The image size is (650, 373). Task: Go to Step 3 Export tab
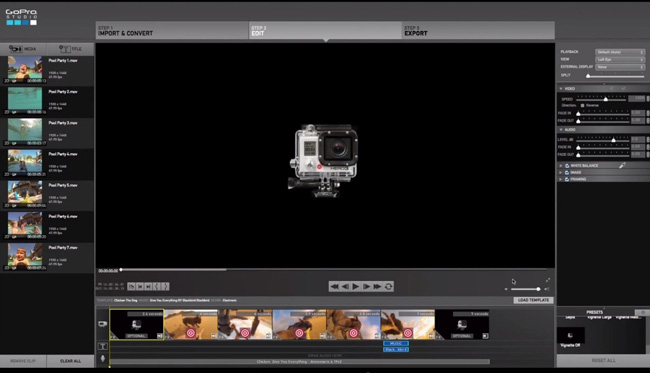point(478,31)
